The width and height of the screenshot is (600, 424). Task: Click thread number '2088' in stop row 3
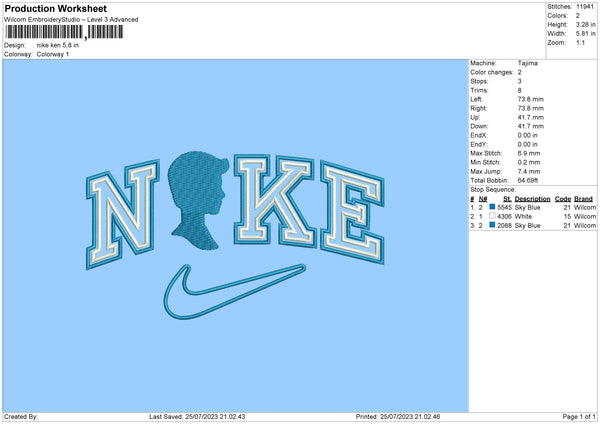(x=504, y=226)
